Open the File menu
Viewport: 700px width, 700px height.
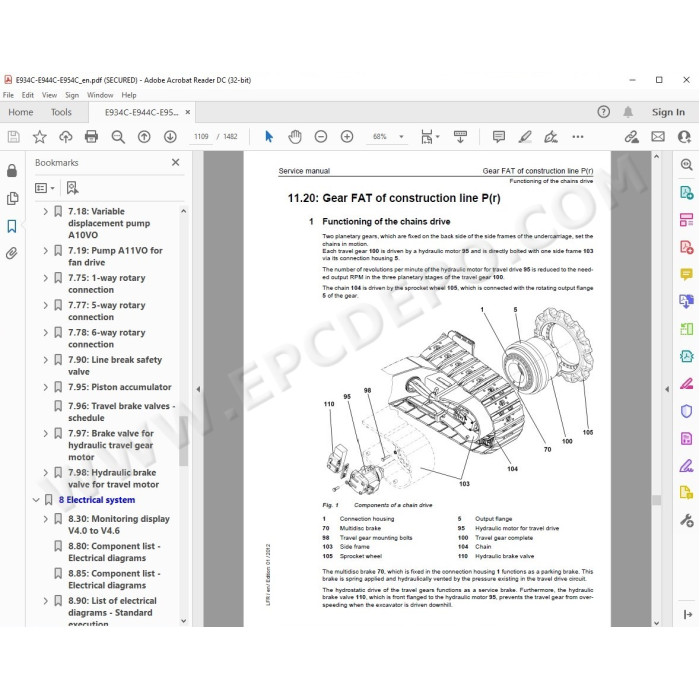coord(8,95)
